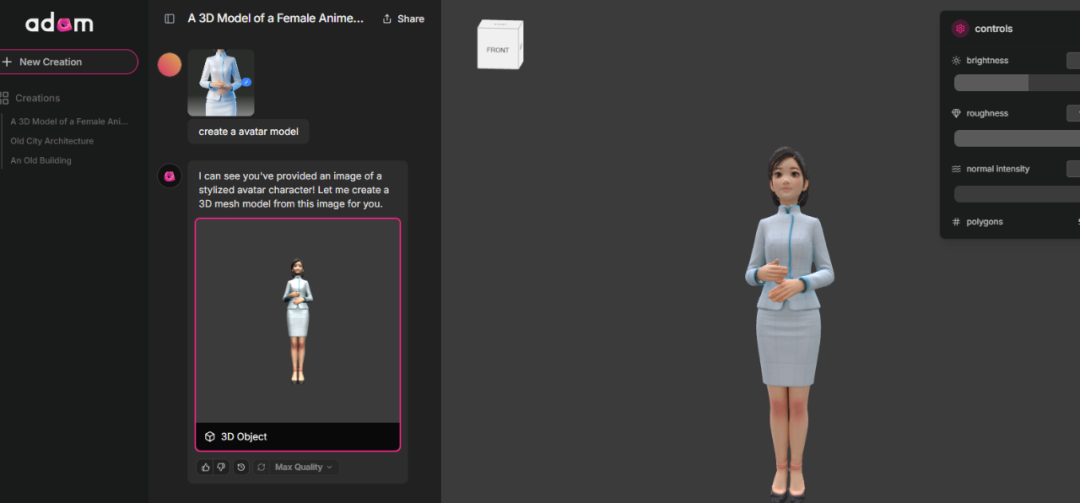Open the uploaded avatar reference image
1080x503 pixels.
coord(221,83)
